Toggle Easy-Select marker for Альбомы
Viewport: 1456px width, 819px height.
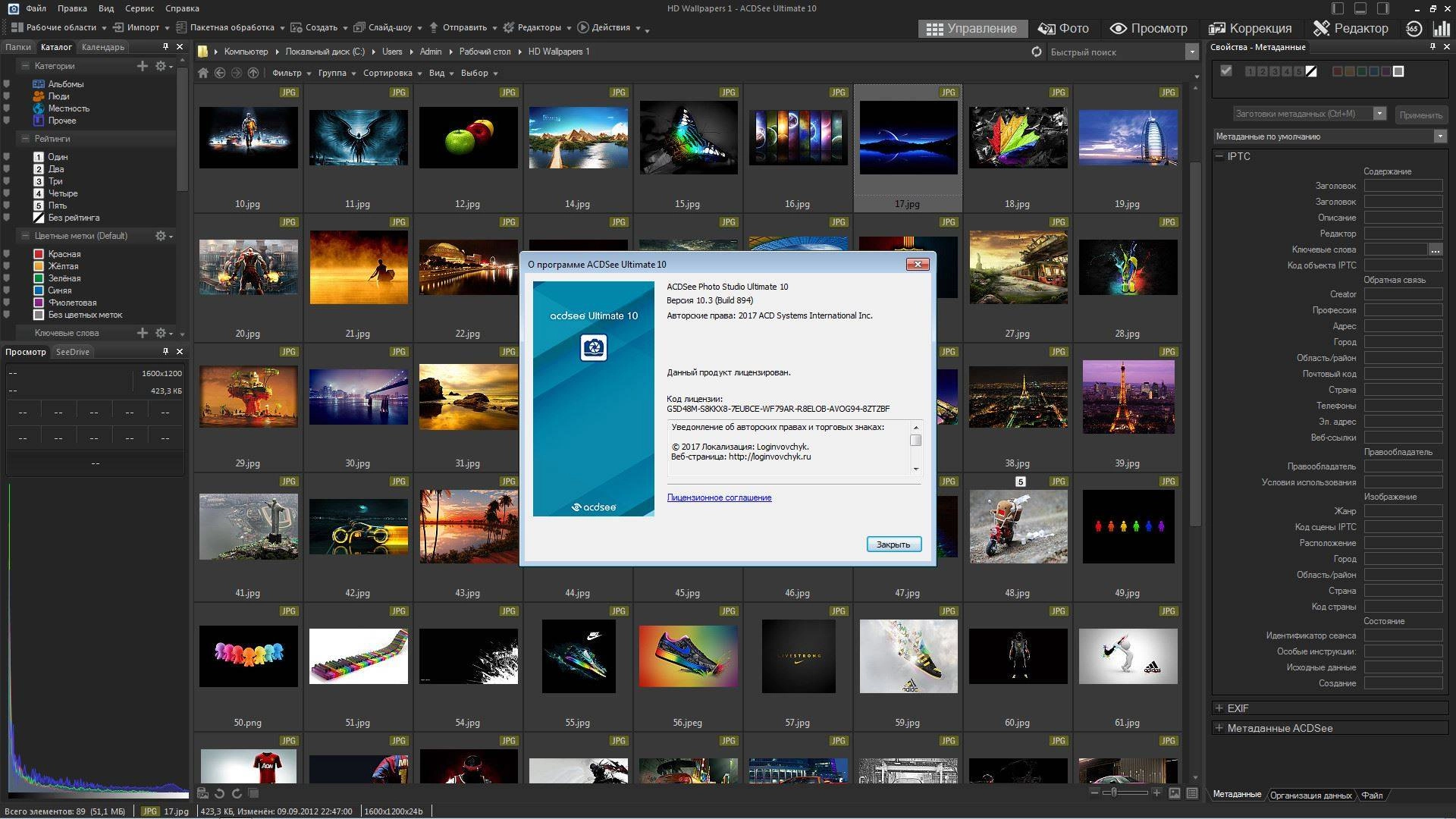[x=7, y=84]
